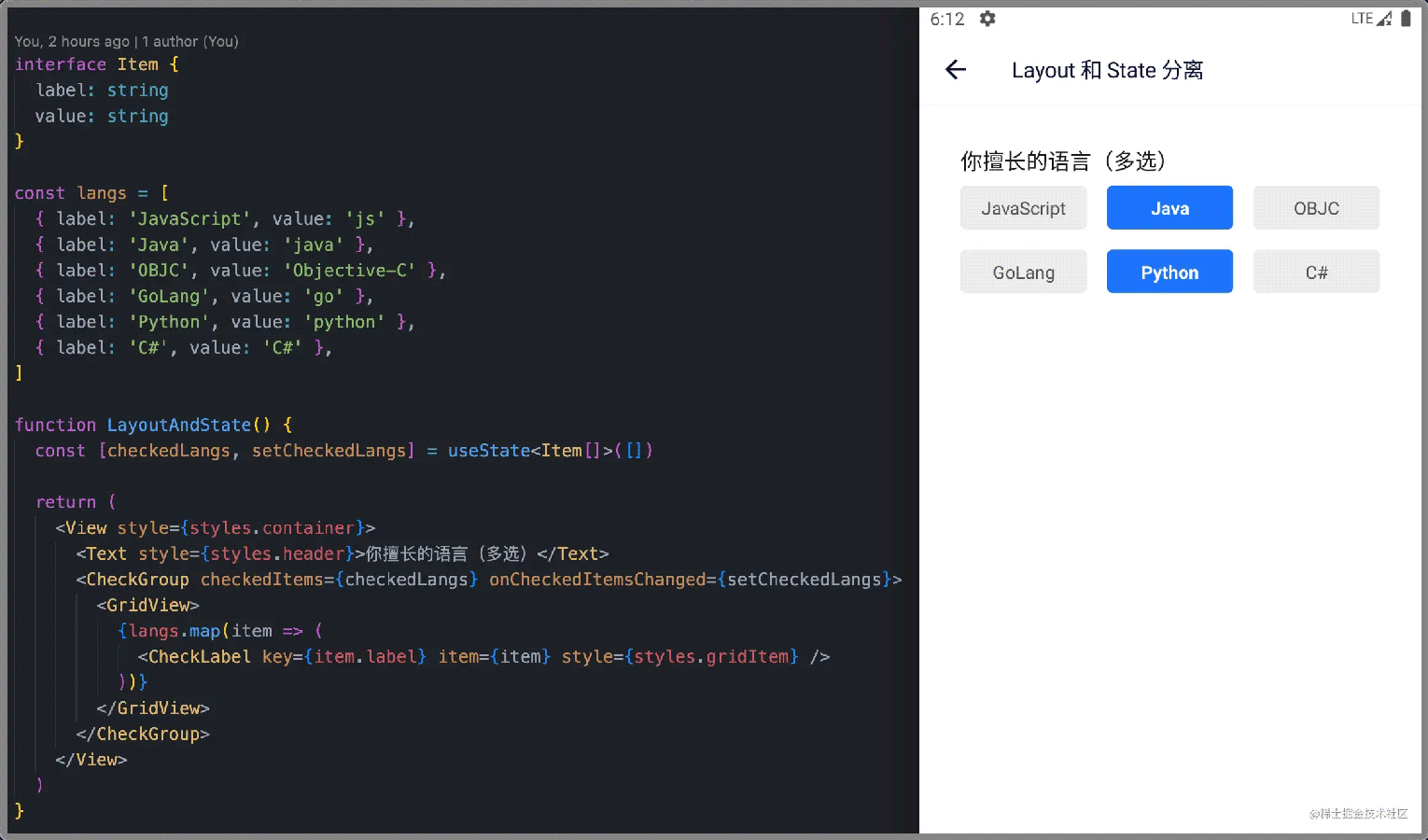The width and height of the screenshot is (1428, 840).
Task: Open the settings gear in status bar
Action: [987, 19]
